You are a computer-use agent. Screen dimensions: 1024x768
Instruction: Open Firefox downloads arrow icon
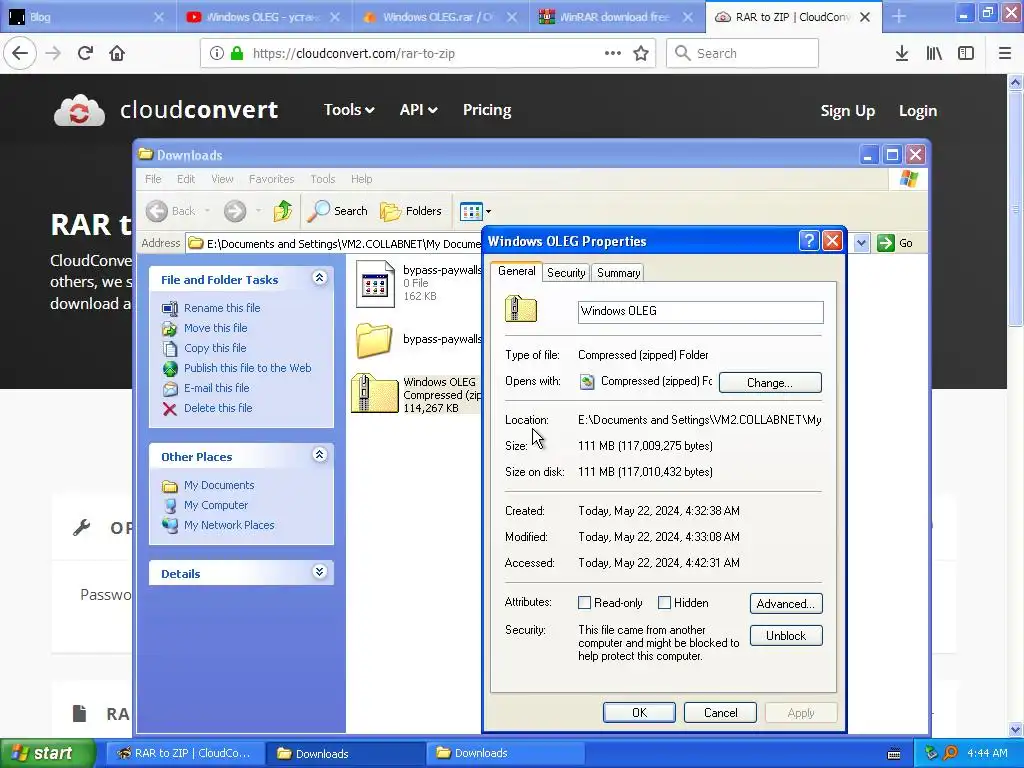(901, 53)
